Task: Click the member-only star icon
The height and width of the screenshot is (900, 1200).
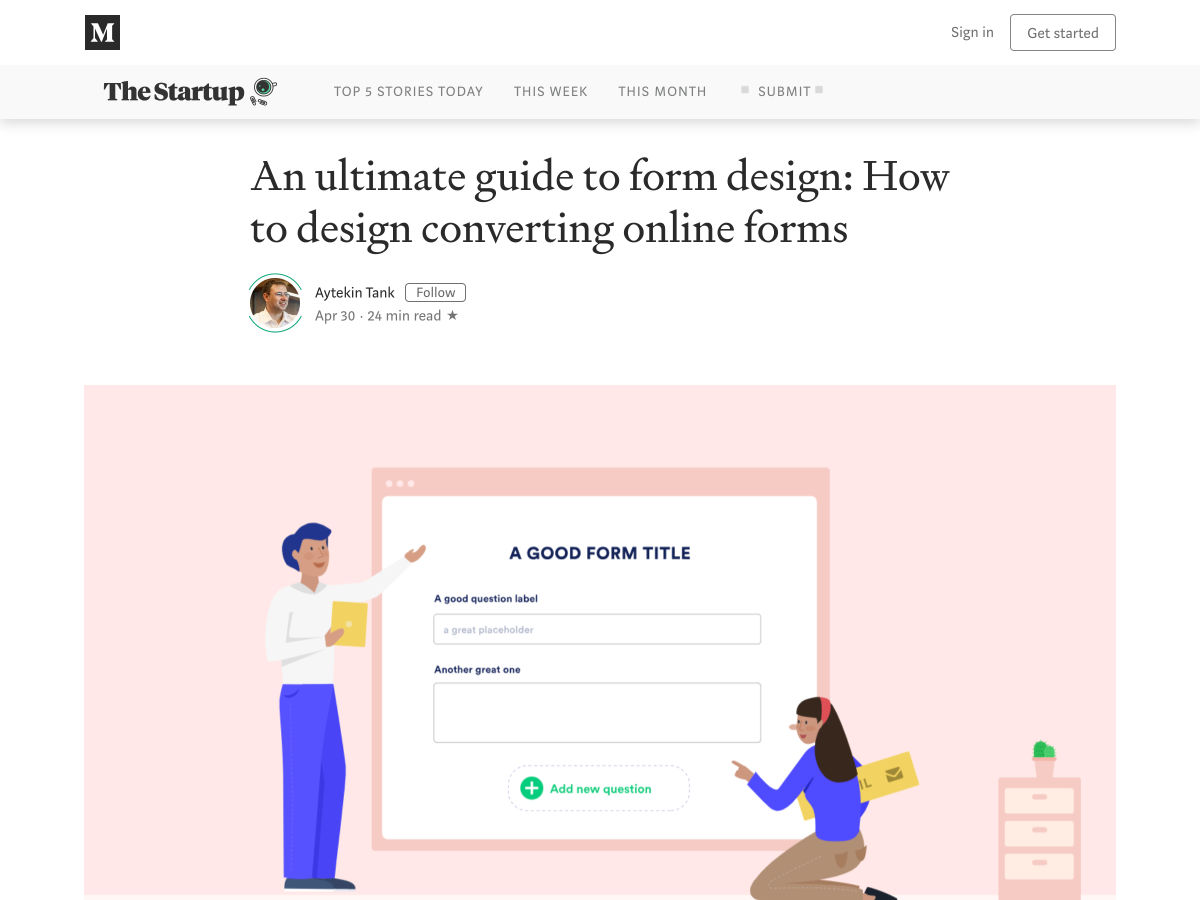Action: [x=452, y=316]
